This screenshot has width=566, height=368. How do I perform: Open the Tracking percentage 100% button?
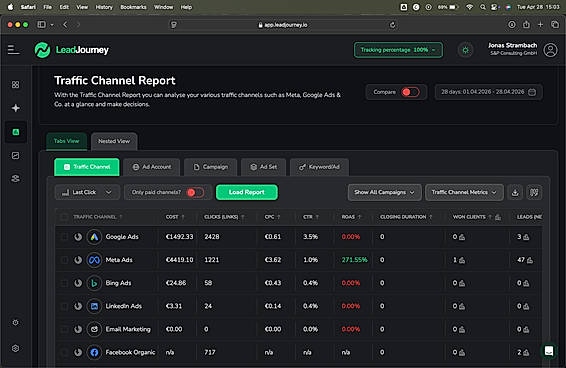click(x=398, y=50)
